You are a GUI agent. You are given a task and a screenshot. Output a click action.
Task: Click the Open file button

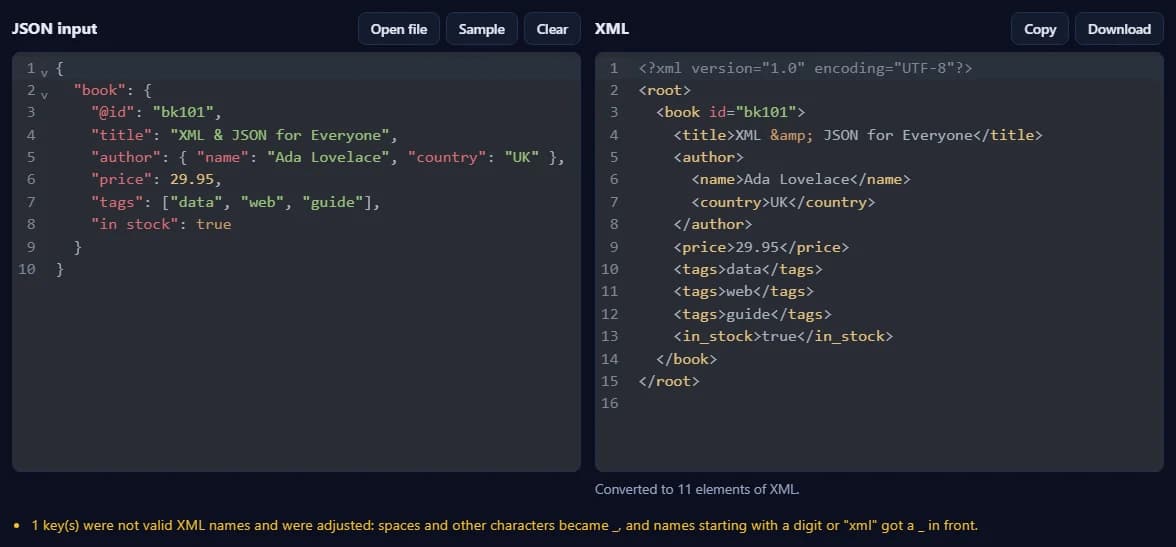(x=398, y=29)
